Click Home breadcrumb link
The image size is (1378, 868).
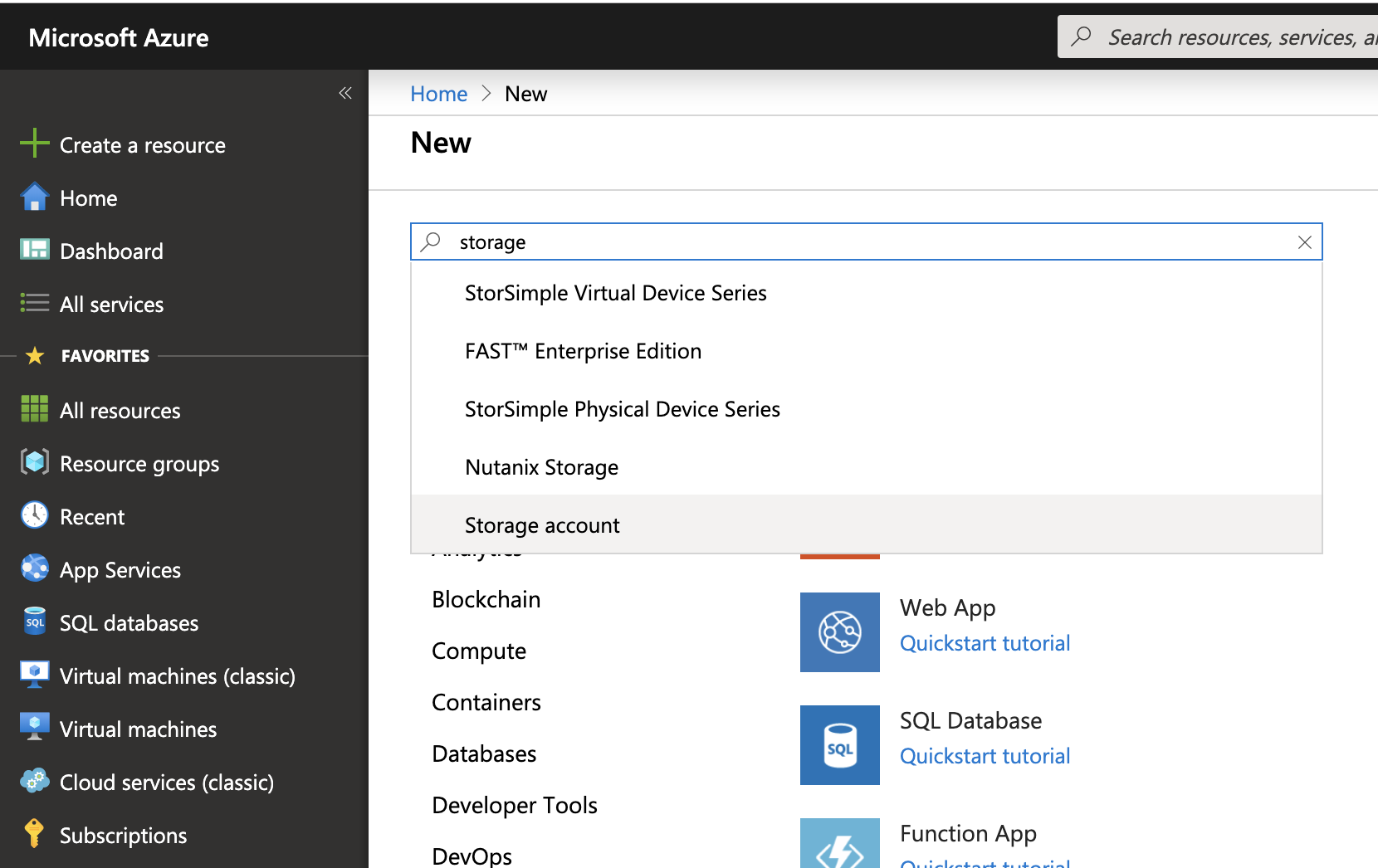[x=438, y=94]
